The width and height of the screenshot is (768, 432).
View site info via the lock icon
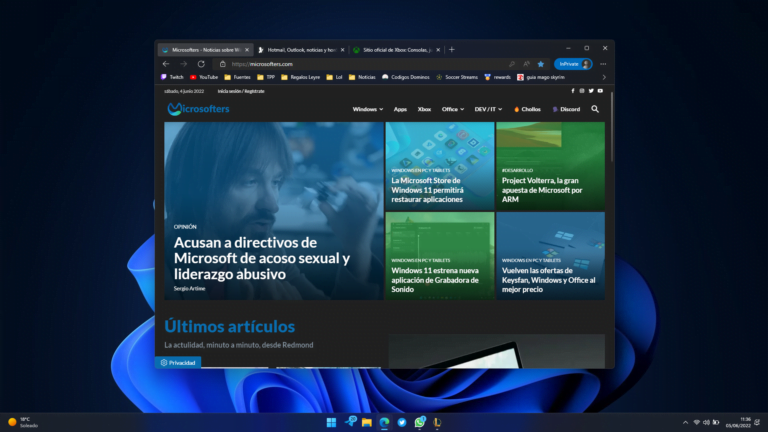point(223,64)
